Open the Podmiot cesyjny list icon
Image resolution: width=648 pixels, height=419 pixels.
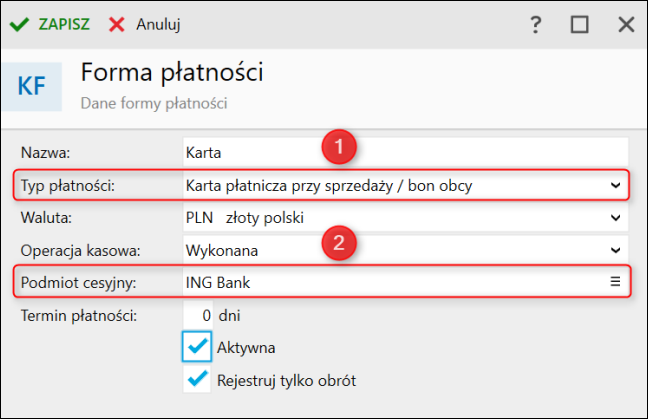[615, 282]
